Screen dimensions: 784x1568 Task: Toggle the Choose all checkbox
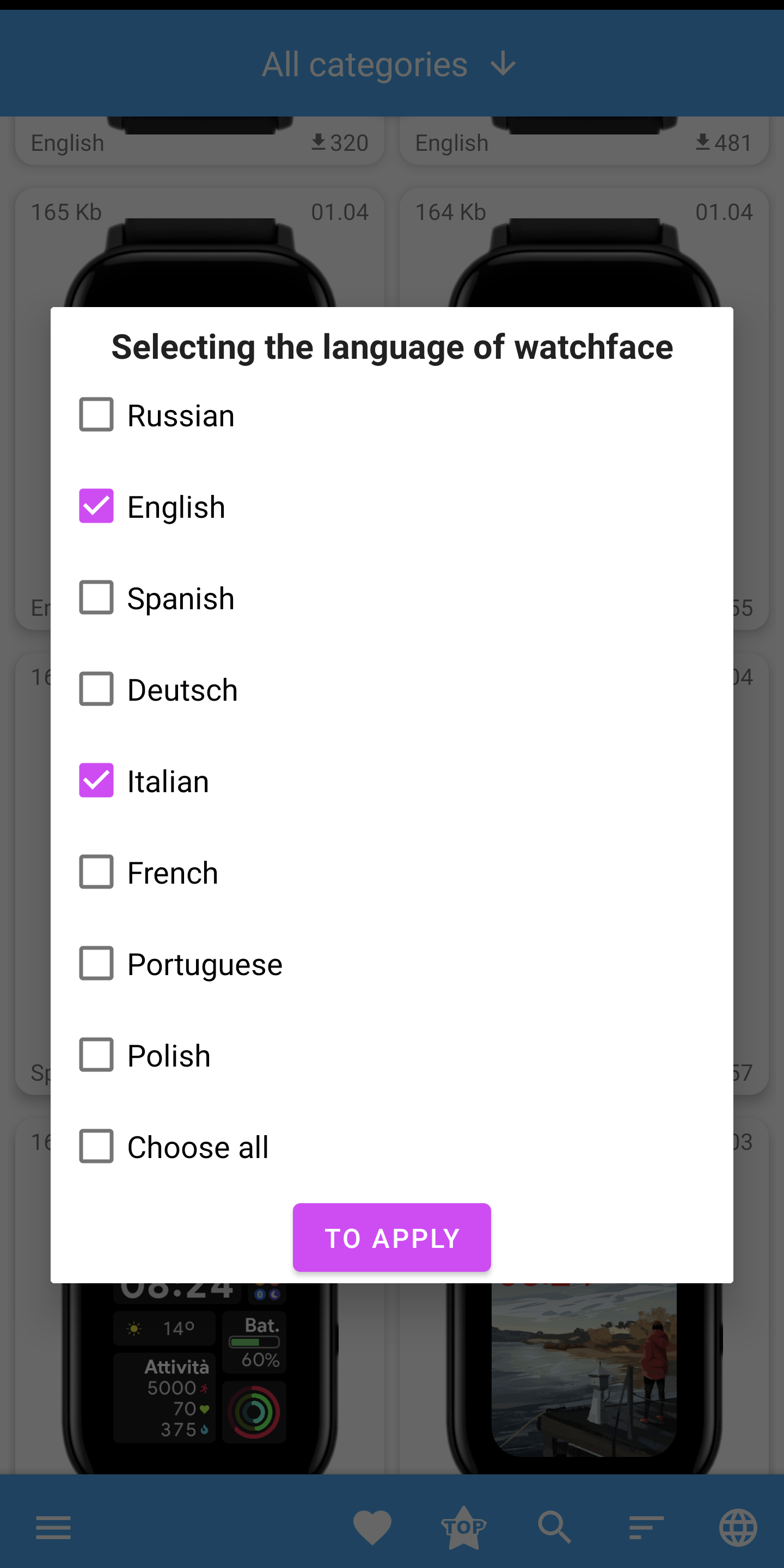pos(96,1146)
